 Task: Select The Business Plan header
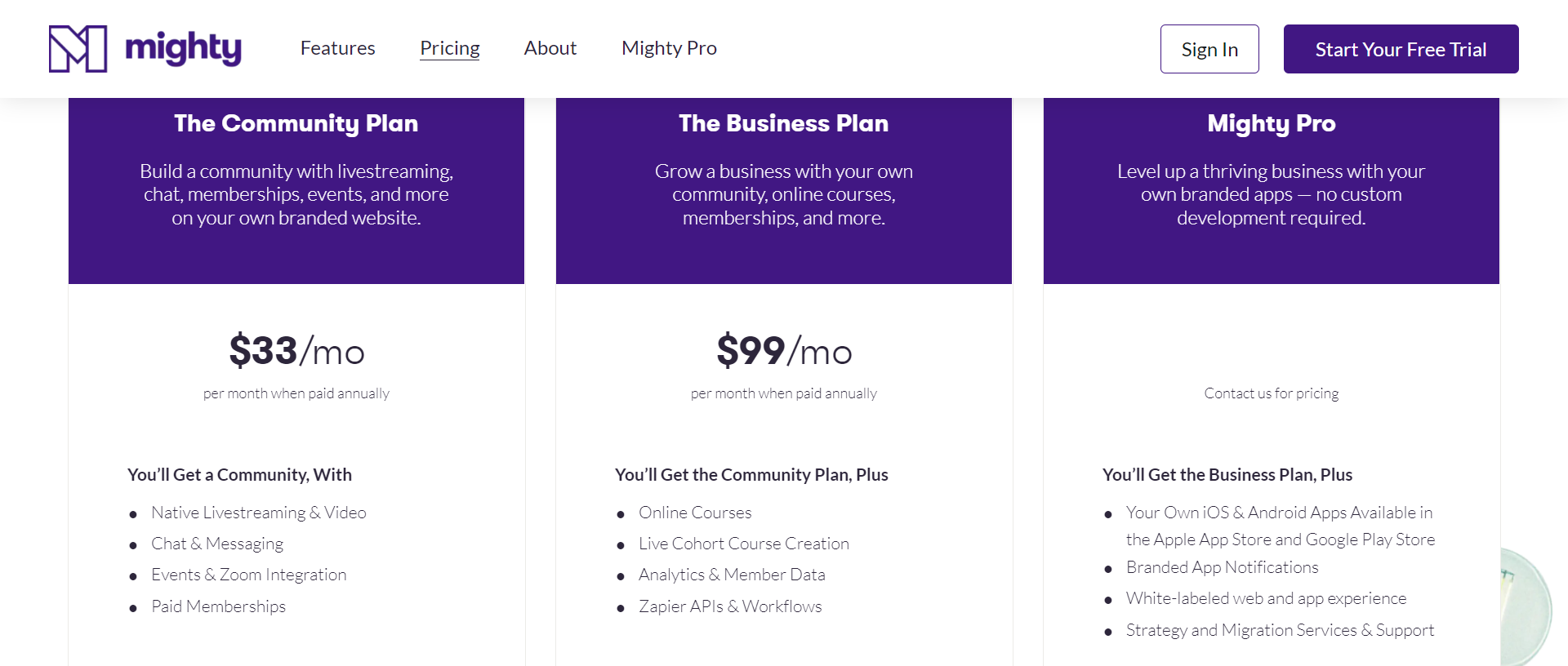coord(783,123)
